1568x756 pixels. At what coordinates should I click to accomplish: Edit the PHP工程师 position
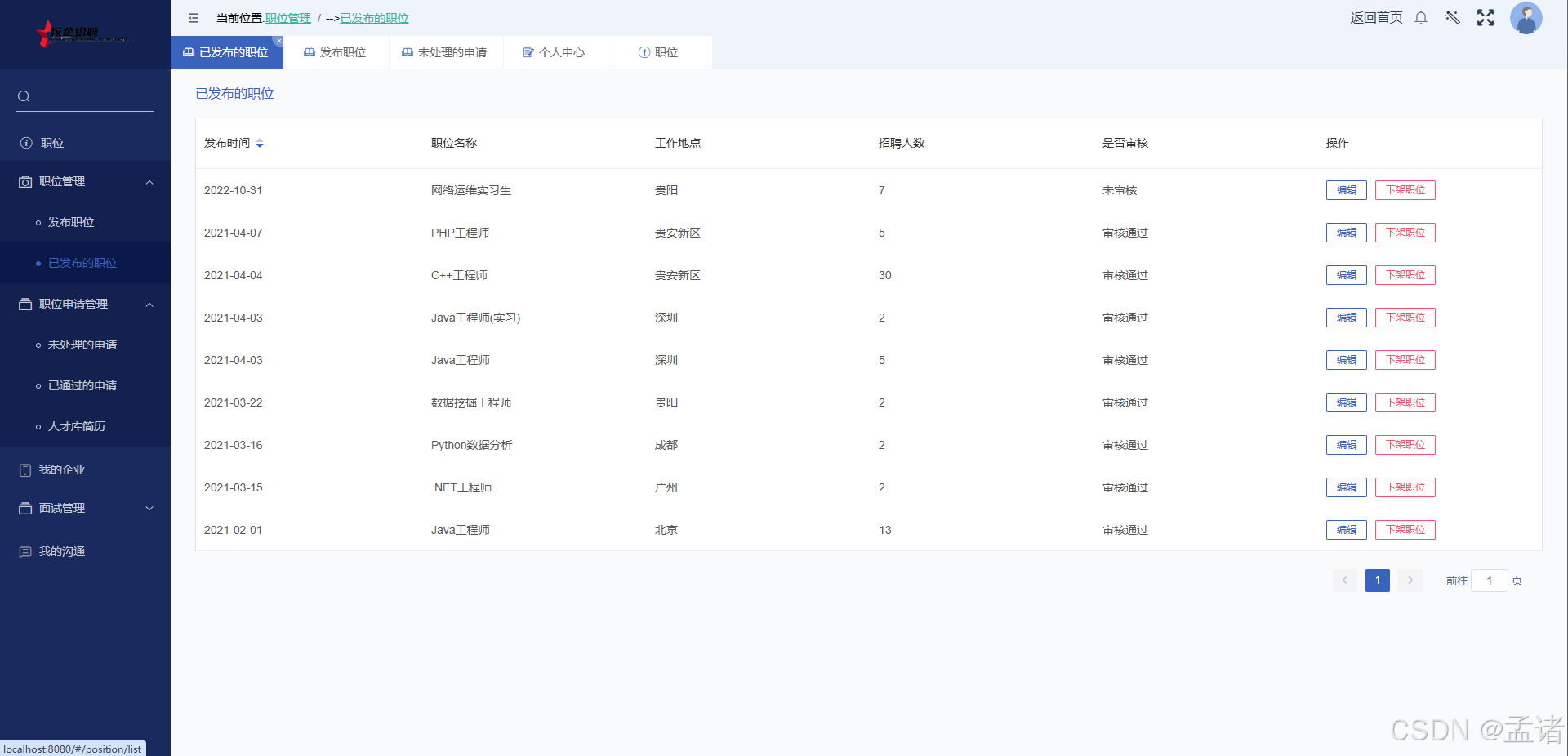pos(1346,233)
